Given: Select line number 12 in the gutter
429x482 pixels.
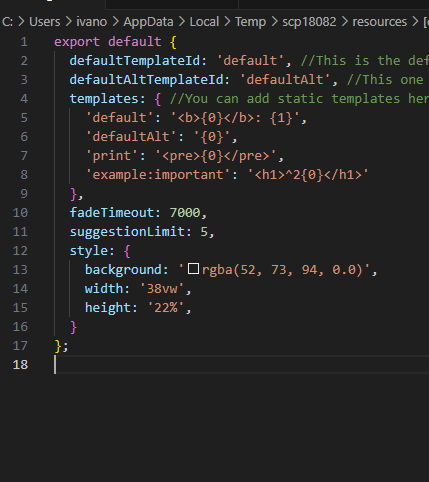Looking at the screenshot, I should coord(20,251).
